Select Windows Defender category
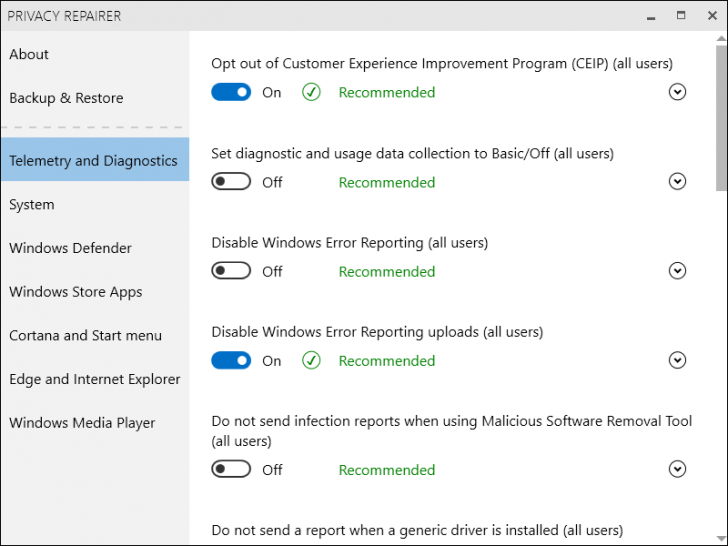 [x=70, y=248]
